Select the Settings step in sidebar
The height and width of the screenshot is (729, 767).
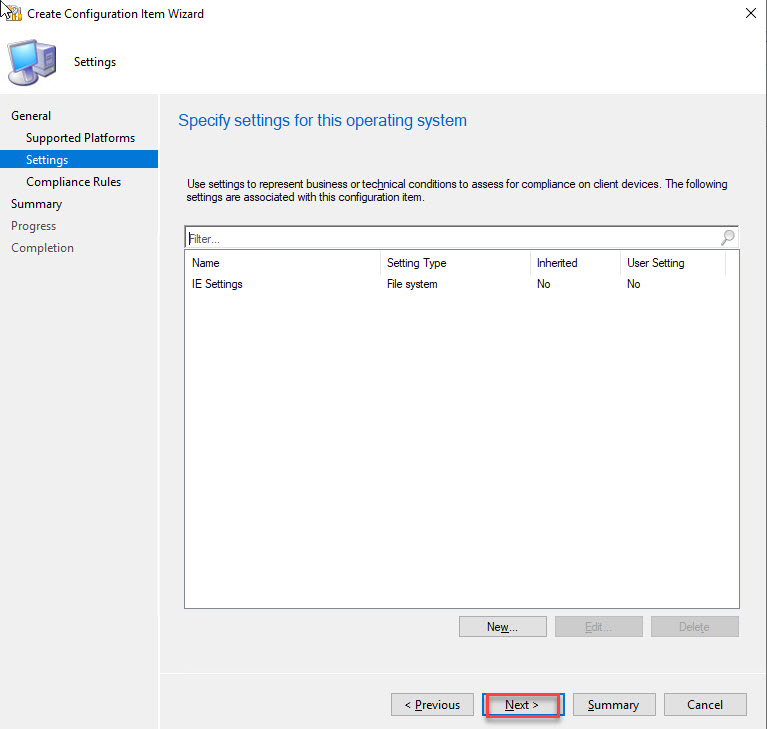coord(47,160)
